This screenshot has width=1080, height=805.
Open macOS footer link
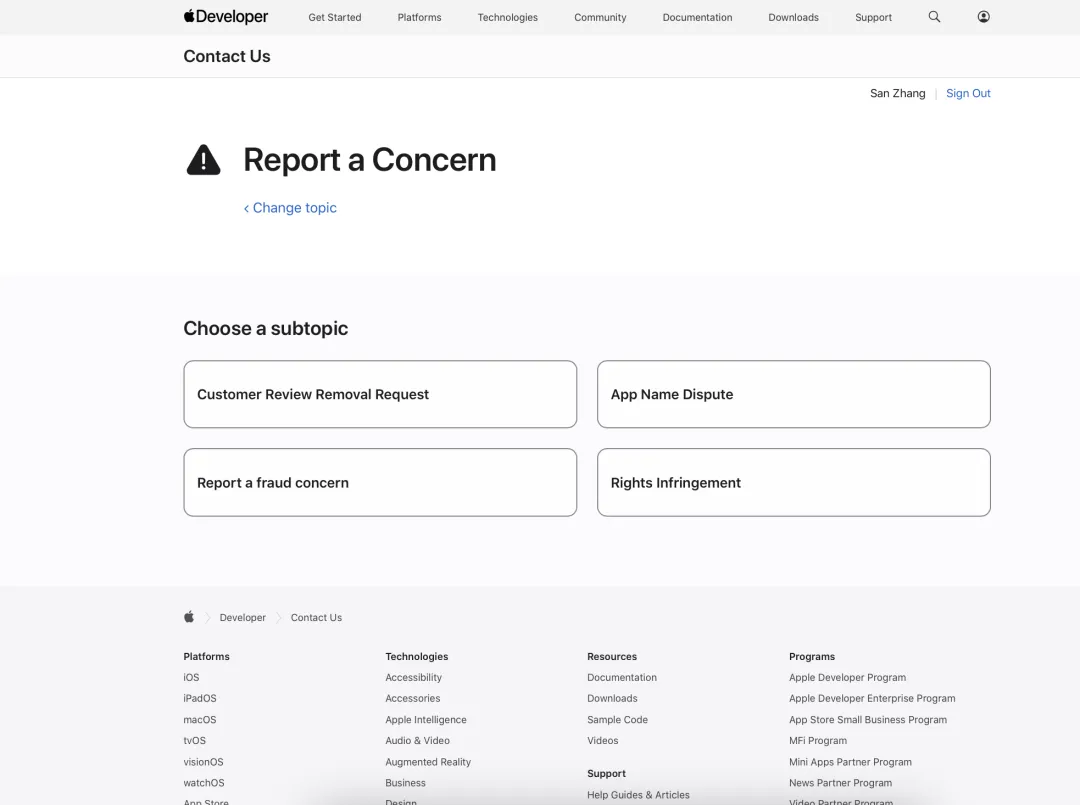pyautogui.click(x=200, y=720)
